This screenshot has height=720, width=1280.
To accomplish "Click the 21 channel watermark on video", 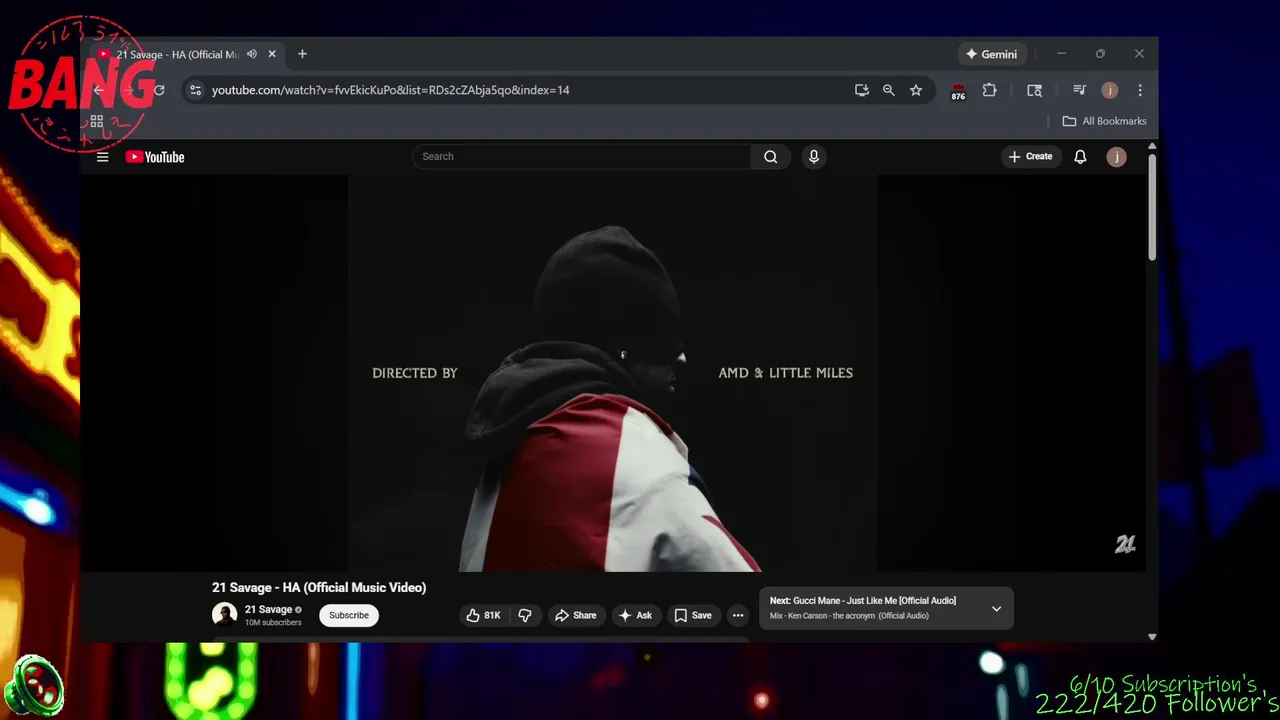I will tap(1125, 544).
